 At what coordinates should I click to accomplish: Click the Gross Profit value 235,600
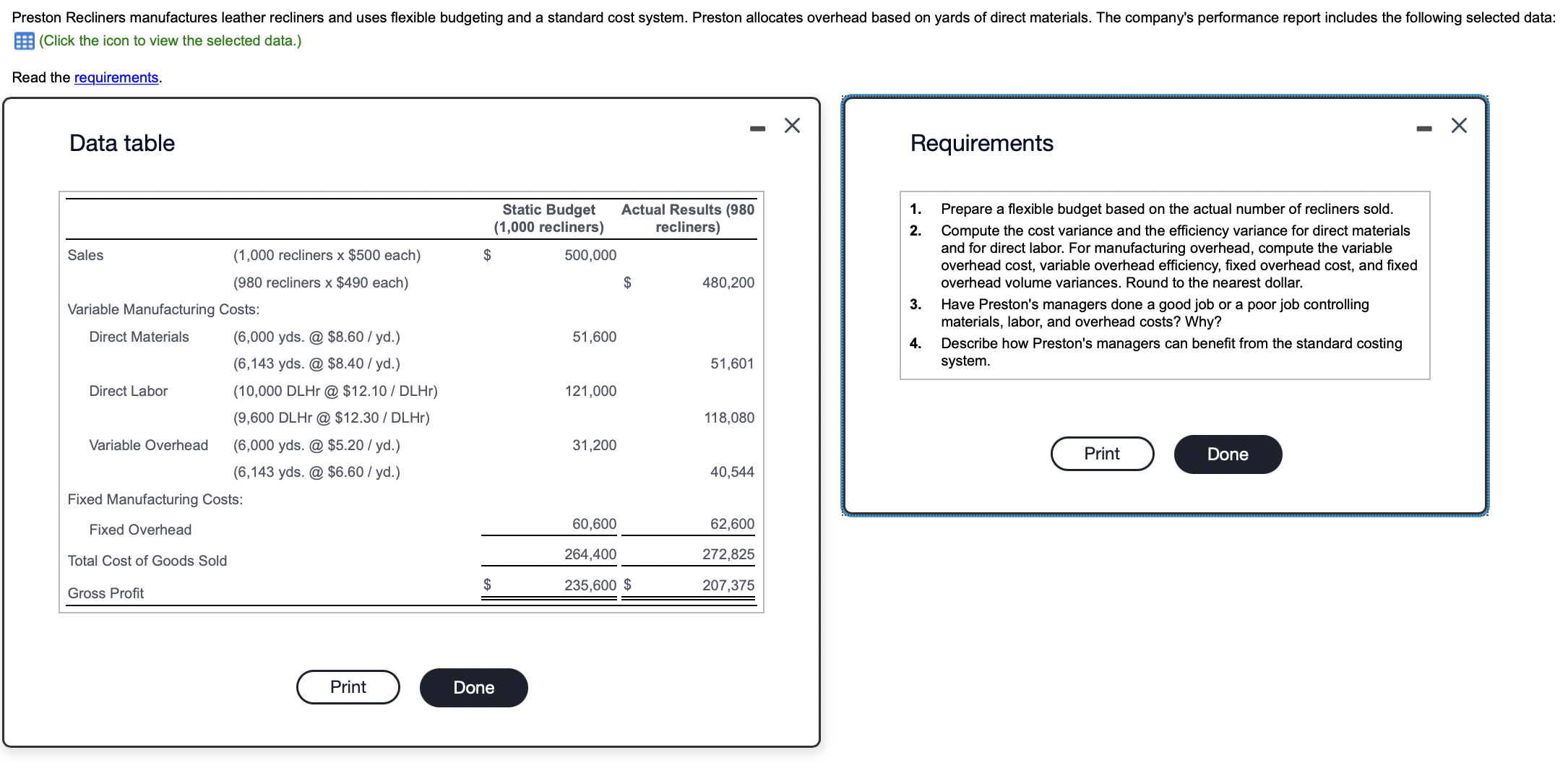point(590,585)
